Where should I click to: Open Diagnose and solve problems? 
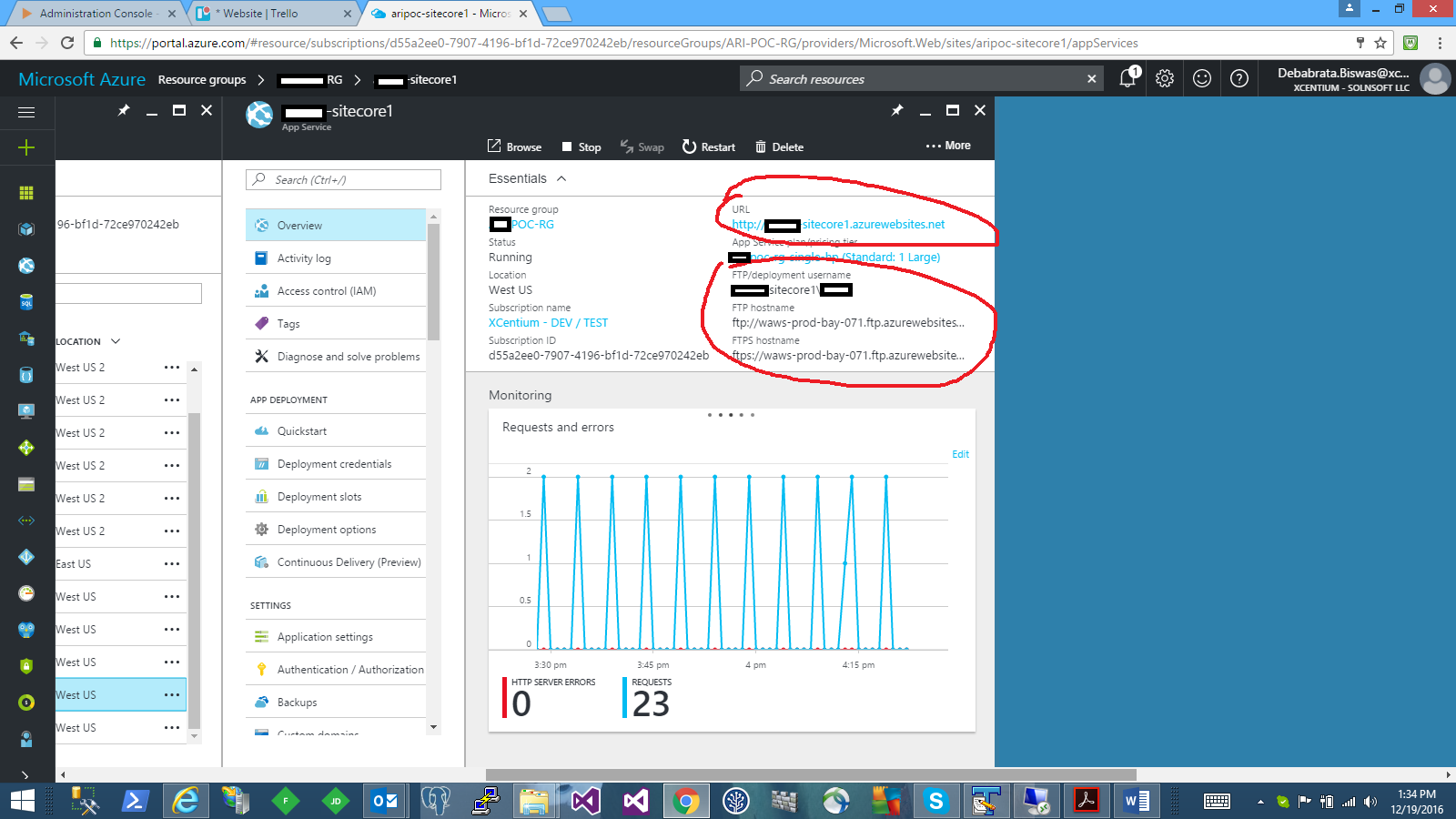(x=336, y=356)
